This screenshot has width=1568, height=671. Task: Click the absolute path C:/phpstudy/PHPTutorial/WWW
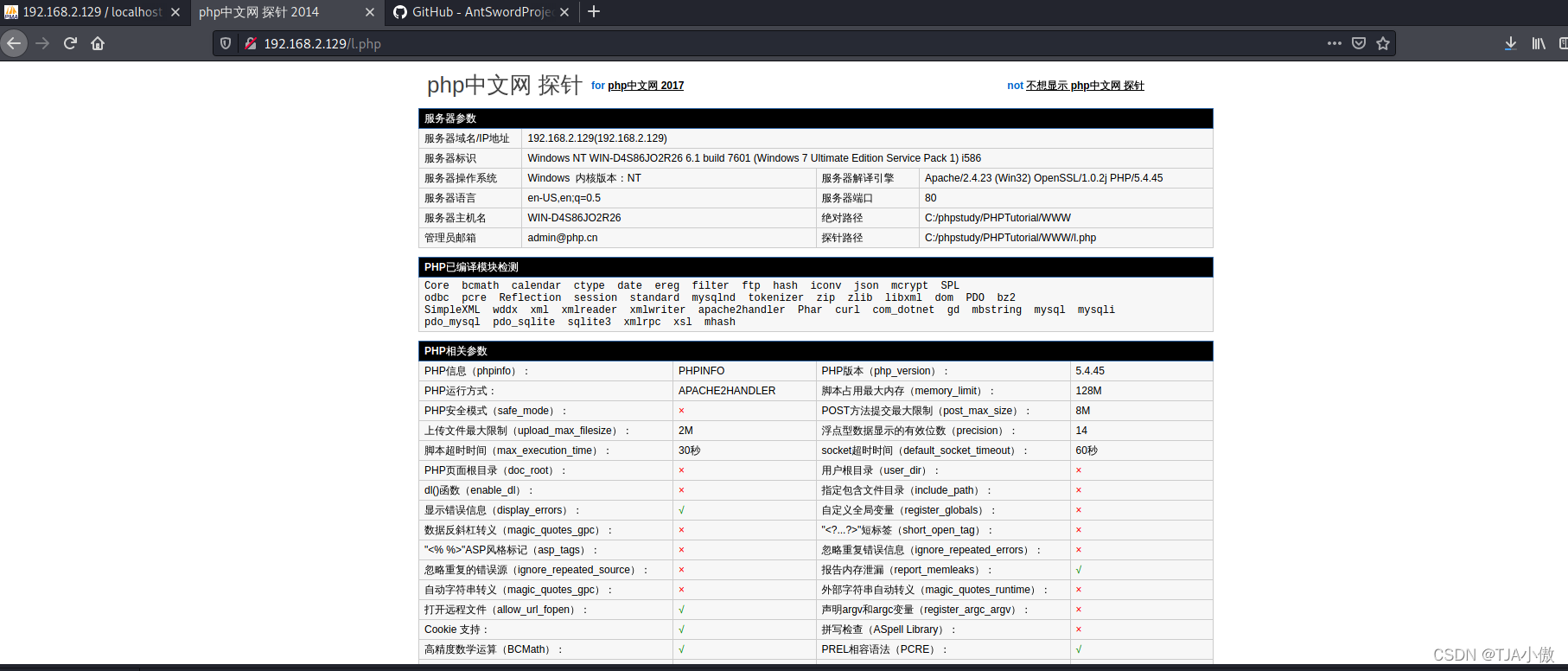[998, 218]
